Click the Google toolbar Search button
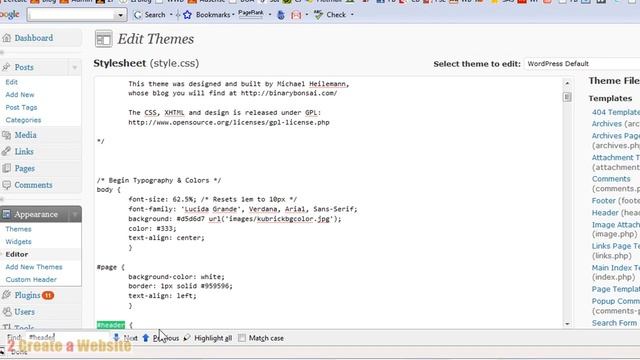The image size is (640, 360). [x=149, y=15]
